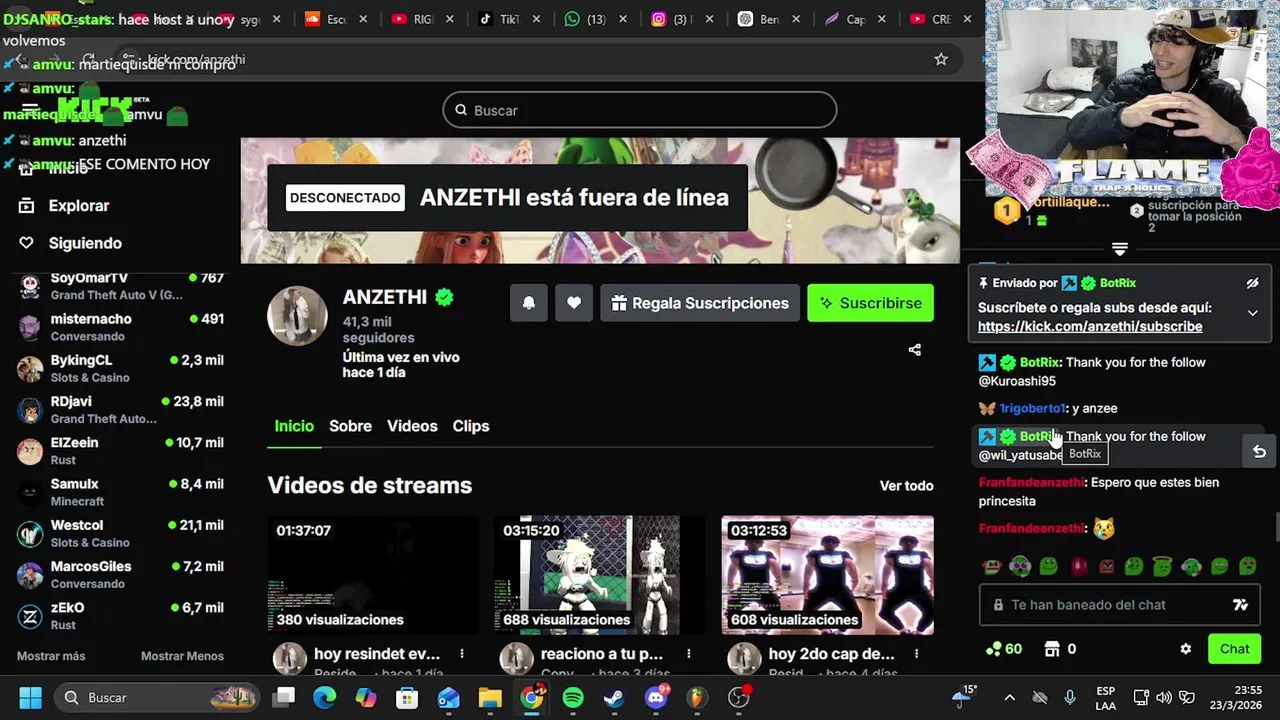Open the 03:15:20 stream video thumbnail
Viewport: 1280px width, 720px height.
600,575
